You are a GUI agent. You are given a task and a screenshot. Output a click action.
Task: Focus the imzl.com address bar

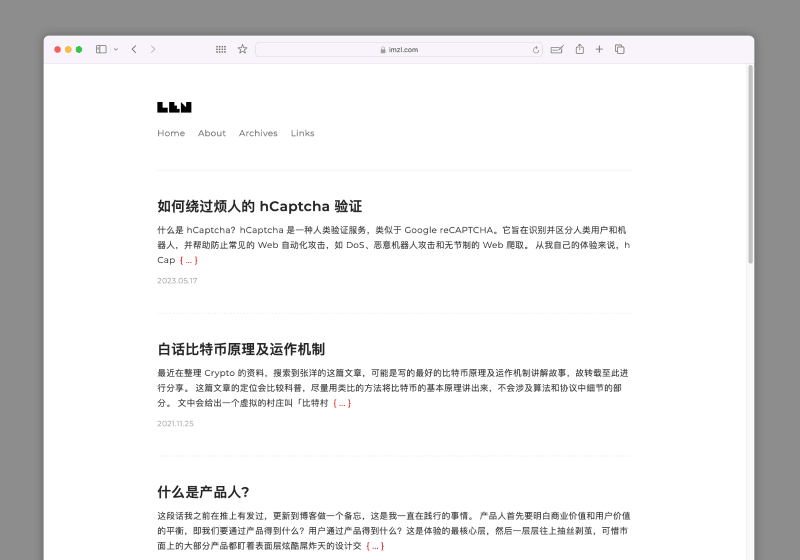(398, 49)
